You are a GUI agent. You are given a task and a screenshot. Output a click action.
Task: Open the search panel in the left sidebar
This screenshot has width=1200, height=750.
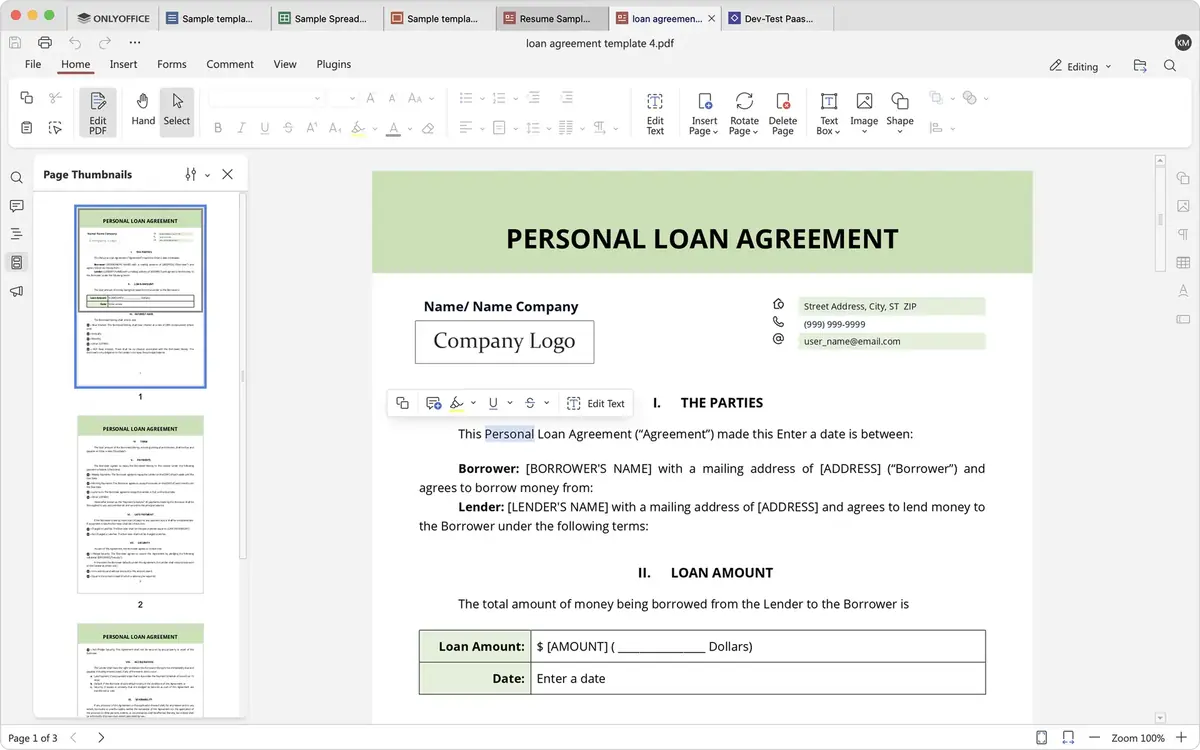(x=16, y=177)
